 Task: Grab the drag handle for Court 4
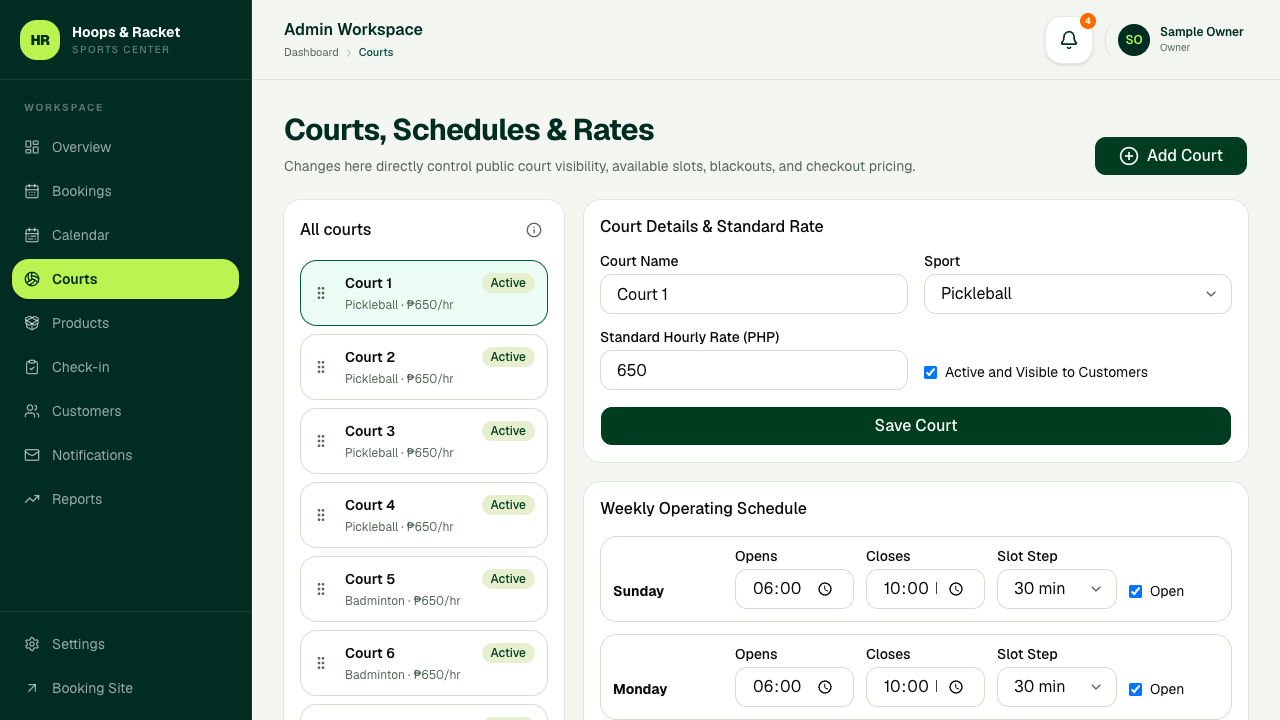(321, 515)
